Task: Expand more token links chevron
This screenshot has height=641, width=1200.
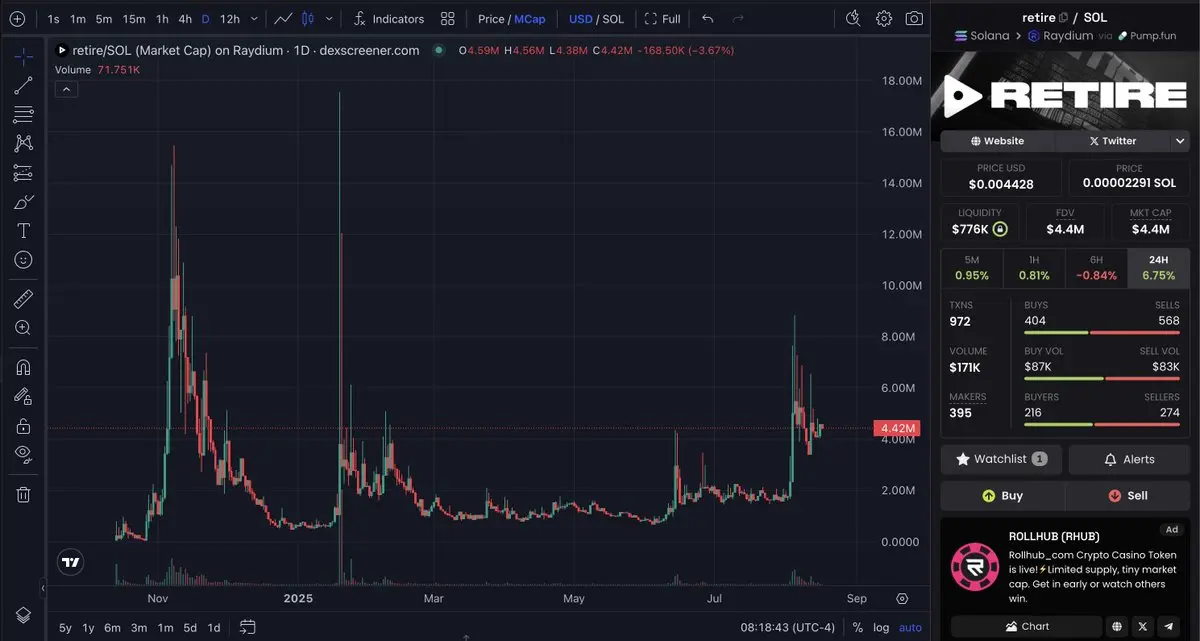Action: click(1180, 141)
